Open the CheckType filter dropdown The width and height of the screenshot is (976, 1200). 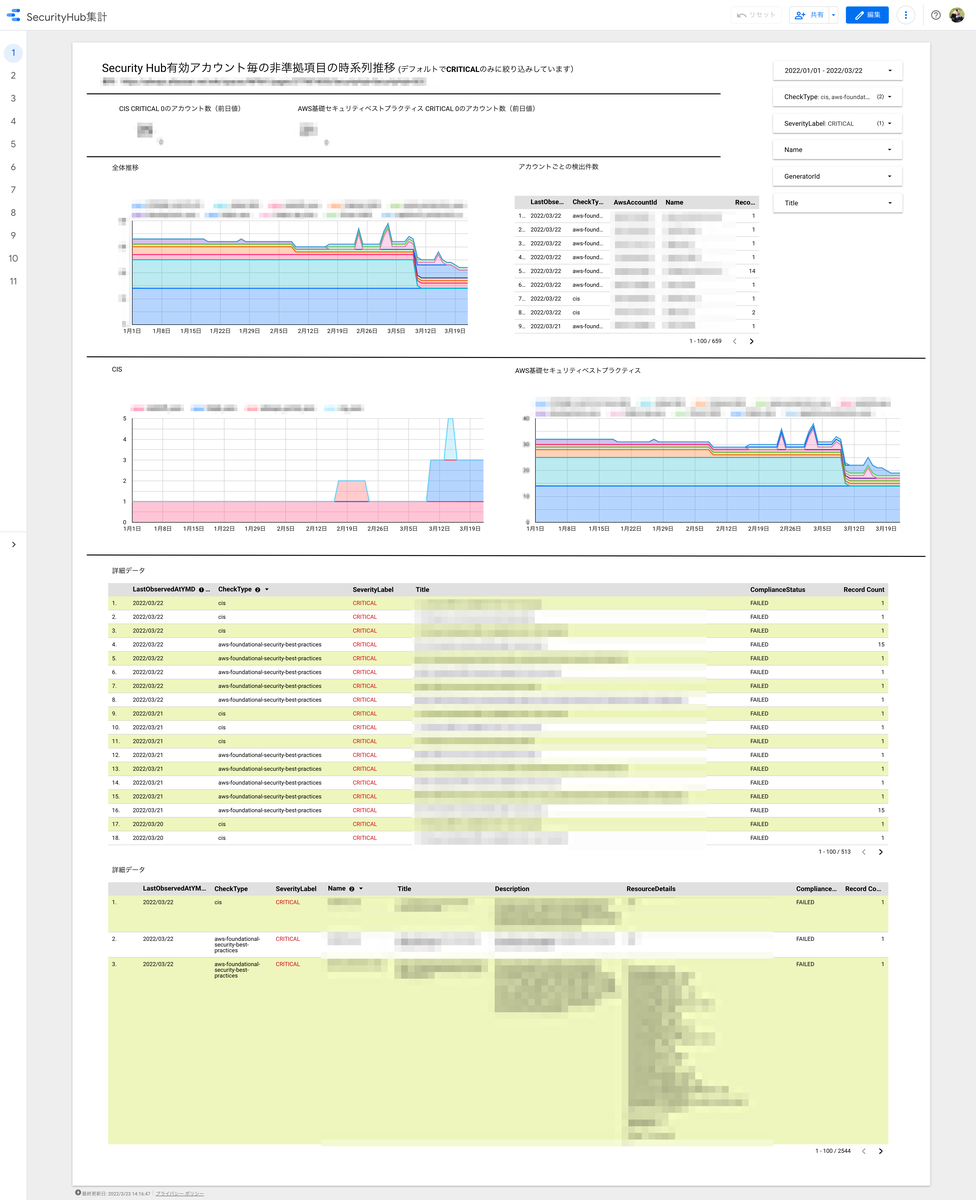[838, 97]
